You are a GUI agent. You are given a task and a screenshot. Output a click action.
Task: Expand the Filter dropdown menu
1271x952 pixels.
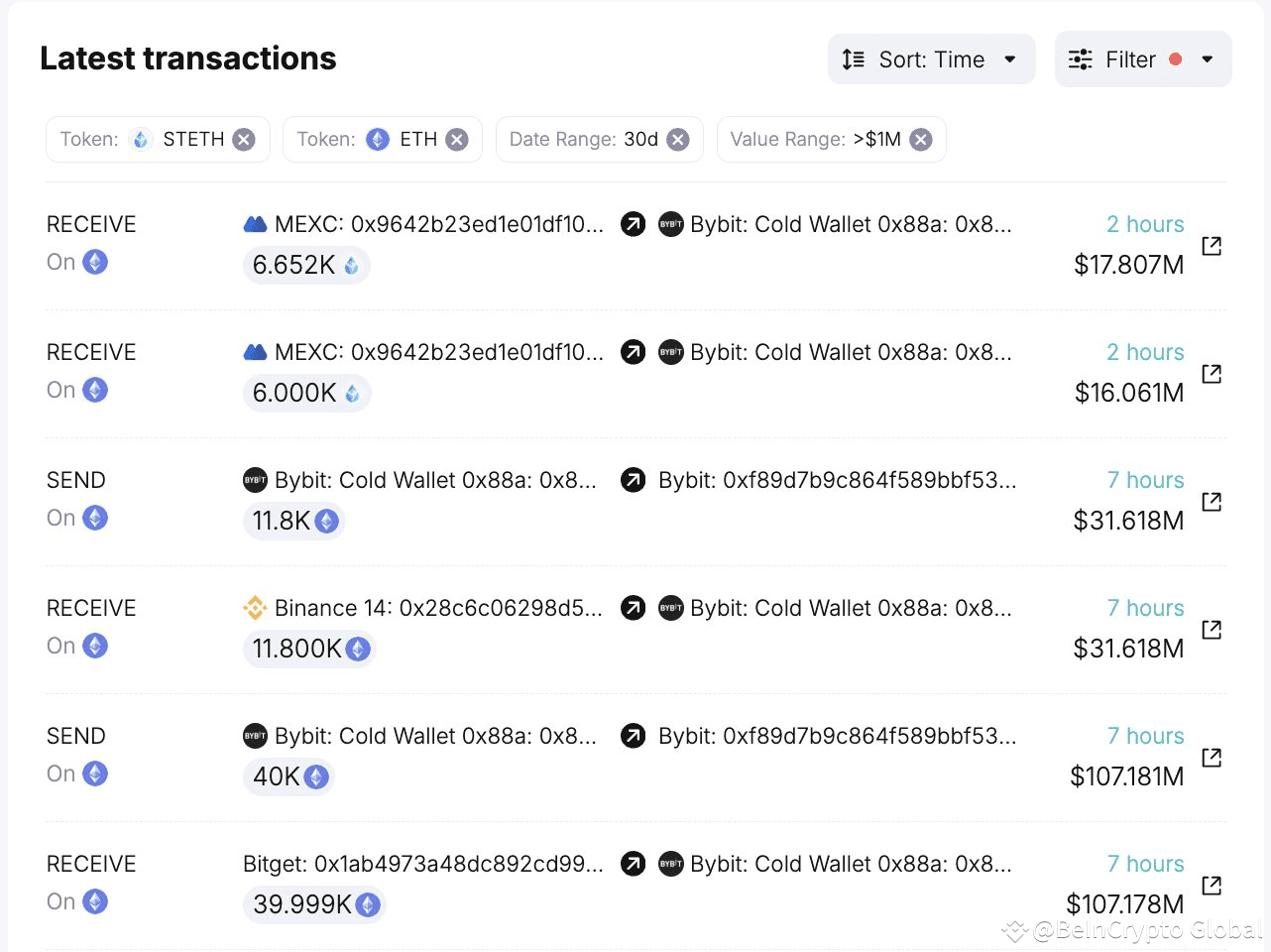coord(1209,59)
